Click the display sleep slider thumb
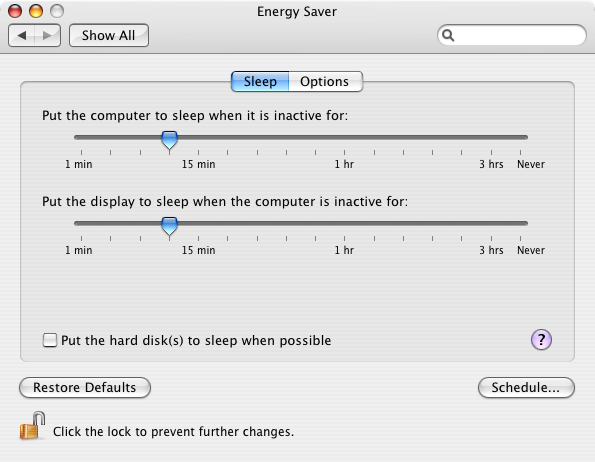 pyautogui.click(x=169, y=226)
